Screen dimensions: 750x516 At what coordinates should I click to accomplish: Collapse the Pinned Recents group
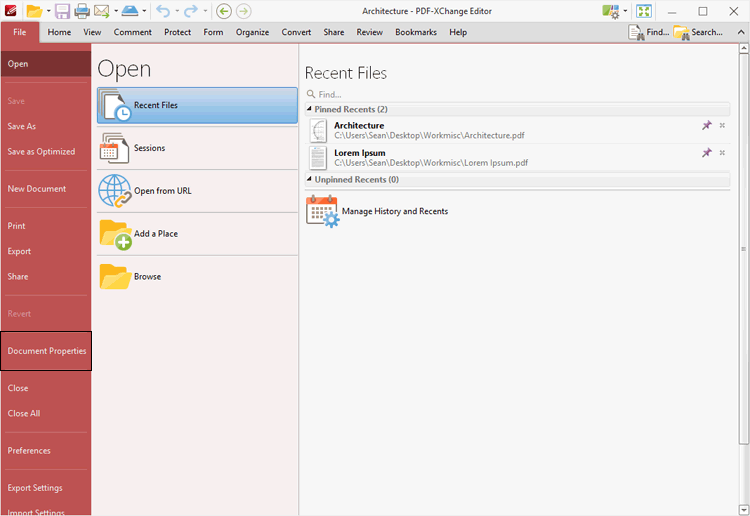pos(309,109)
